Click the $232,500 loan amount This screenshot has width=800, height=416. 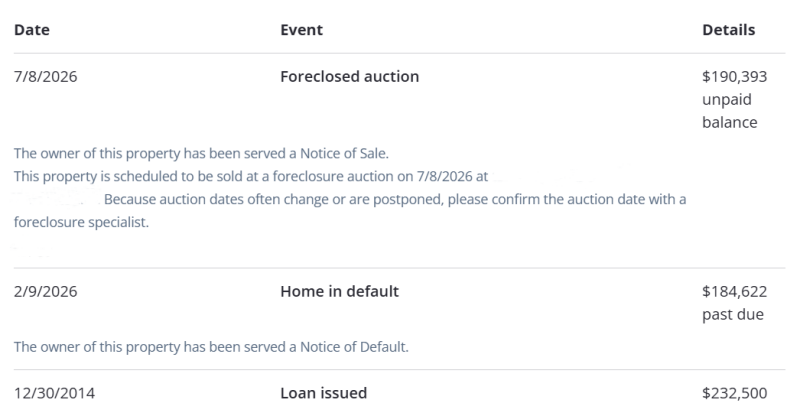pyautogui.click(x=734, y=393)
